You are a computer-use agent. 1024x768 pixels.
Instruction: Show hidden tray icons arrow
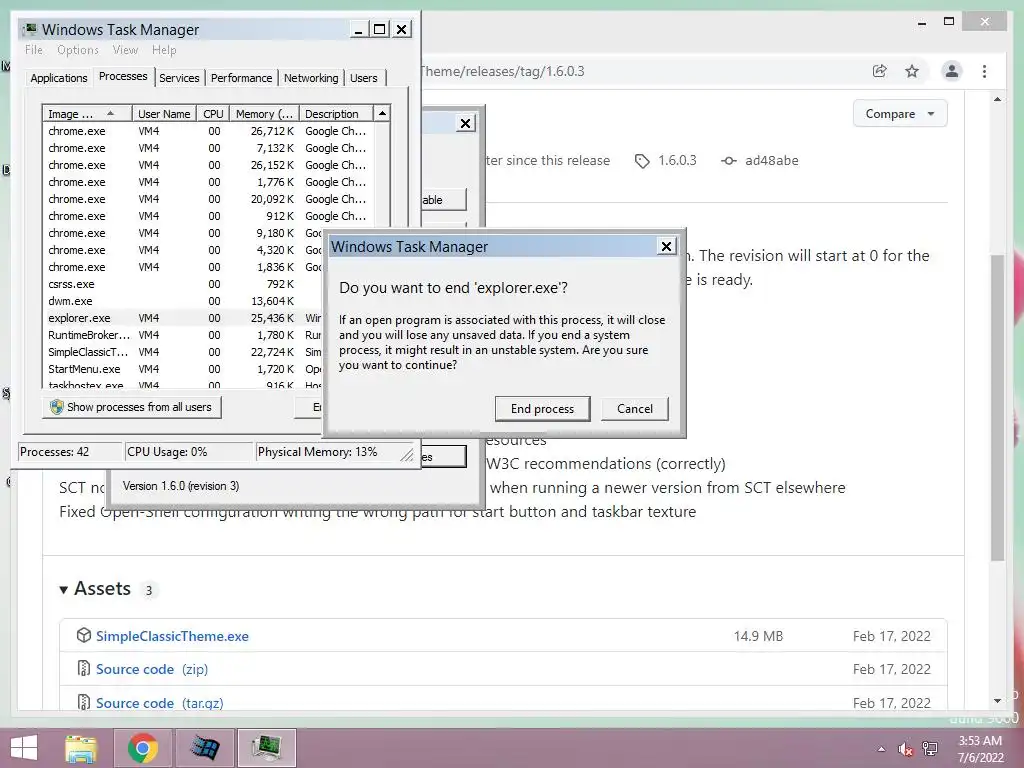click(882, 749)
